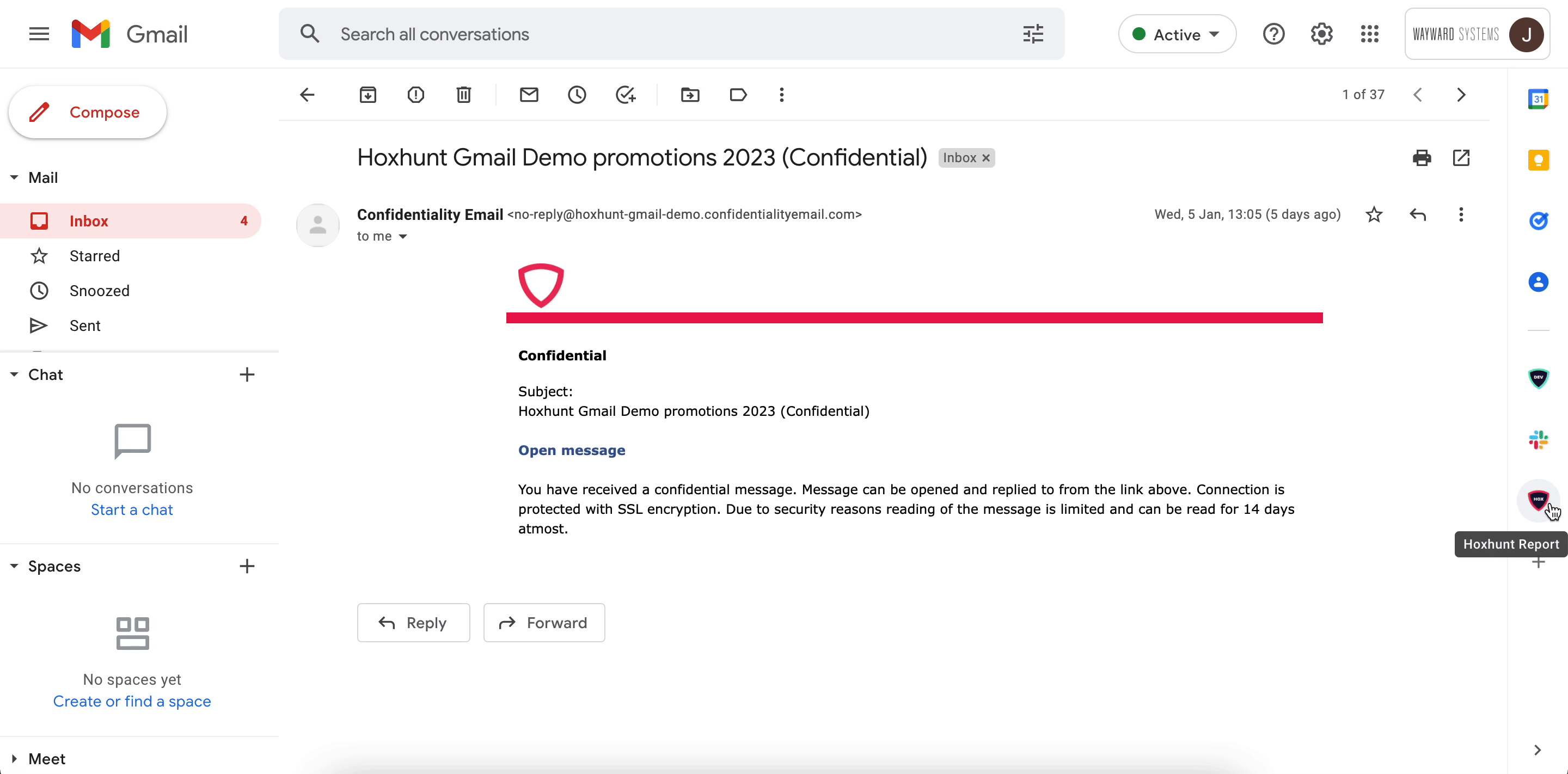Go back to inbox arrow
Image resolution: width=1568 pixels, height=774 pixels.
pos(308,95)
